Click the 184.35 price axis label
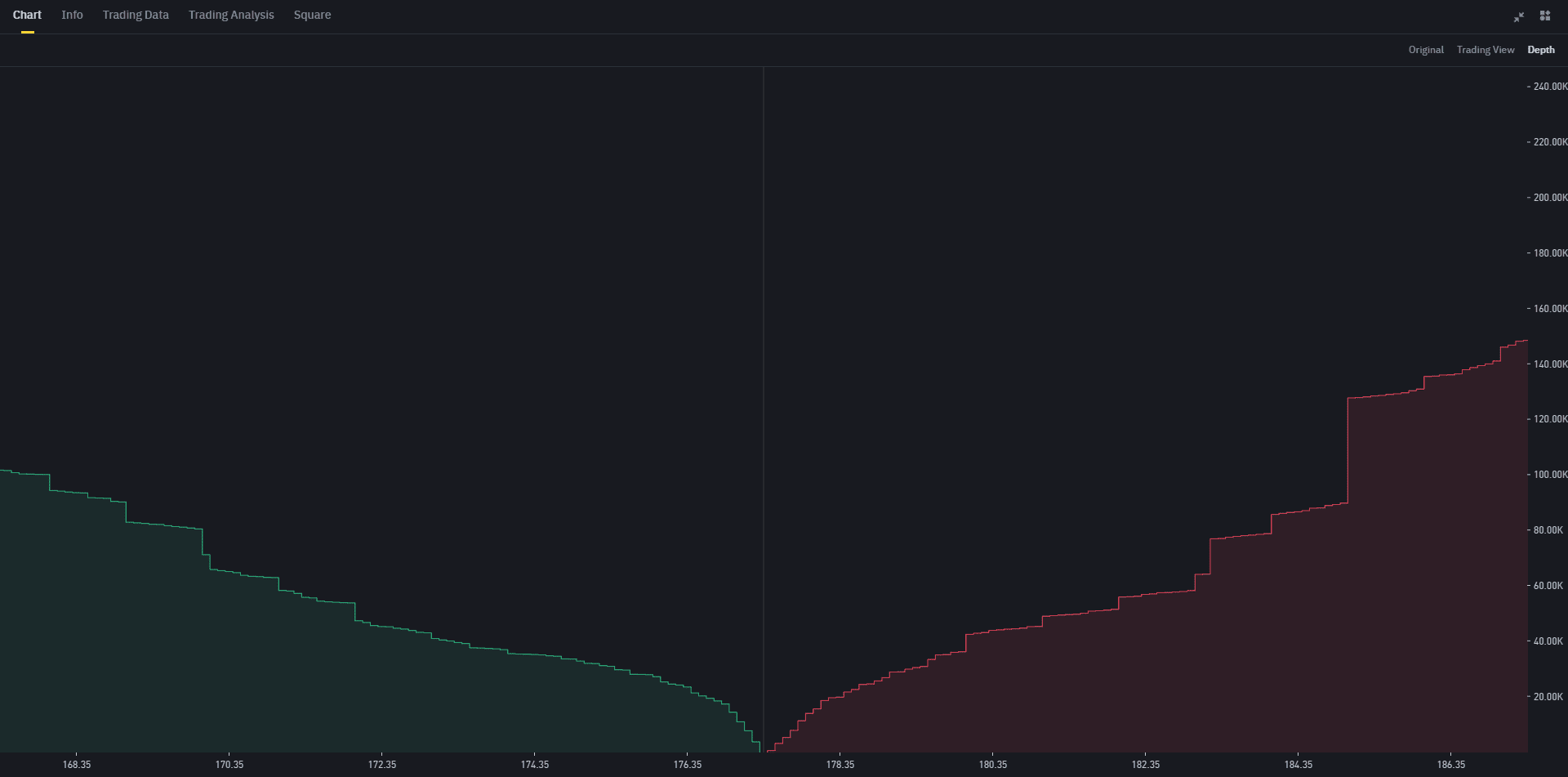The image size is (1568, 777). click(1298, 765)
